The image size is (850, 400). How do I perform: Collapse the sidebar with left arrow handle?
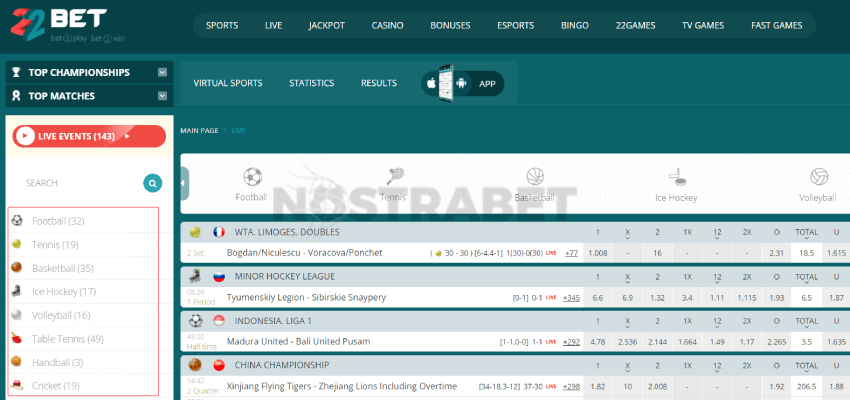[184, 183]
